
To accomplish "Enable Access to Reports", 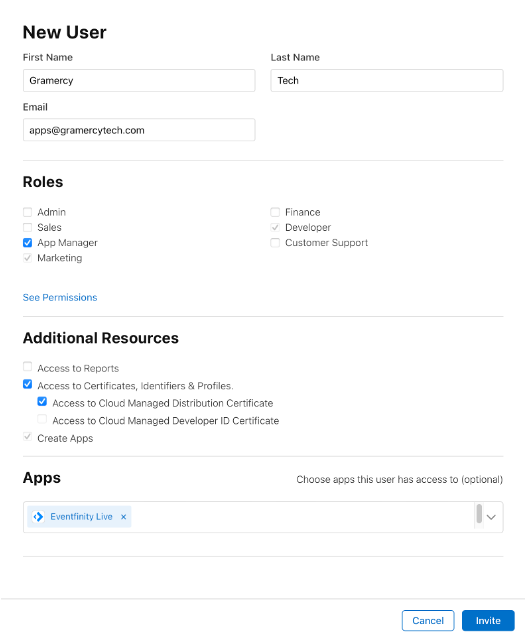I will 27,367.
